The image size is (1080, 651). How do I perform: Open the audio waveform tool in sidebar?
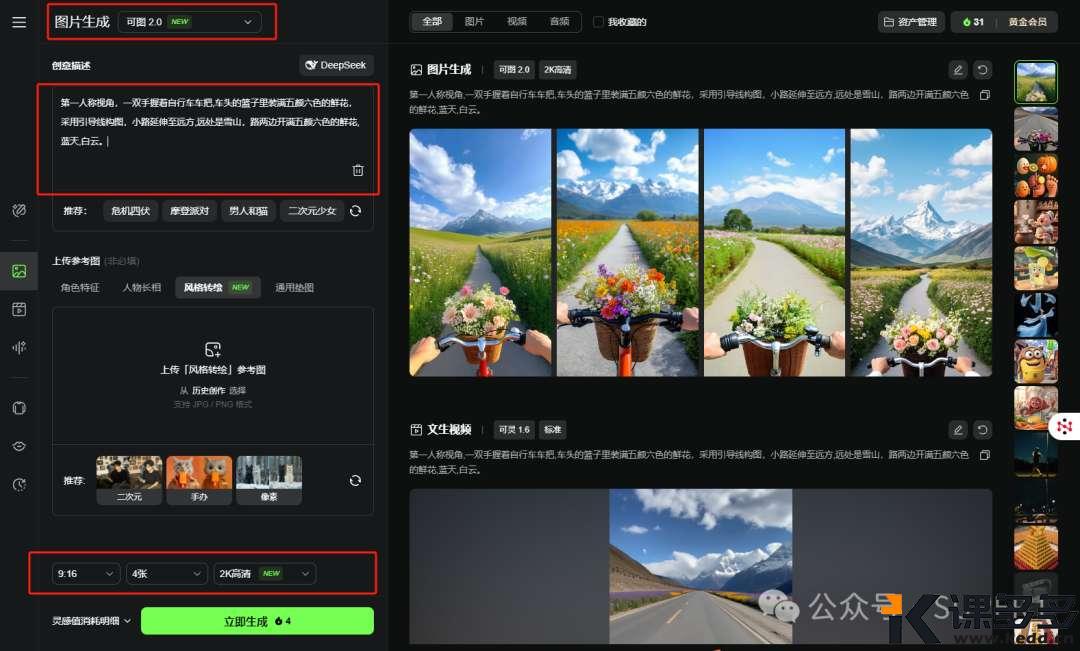18,347
